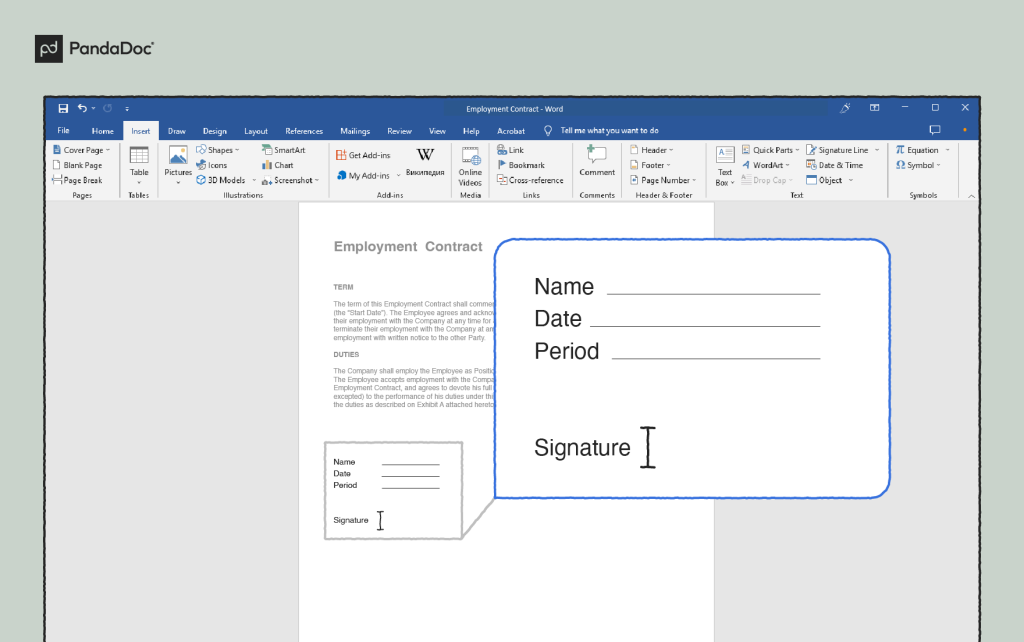
Task: Click the Pictures icon
Action: 178,157
